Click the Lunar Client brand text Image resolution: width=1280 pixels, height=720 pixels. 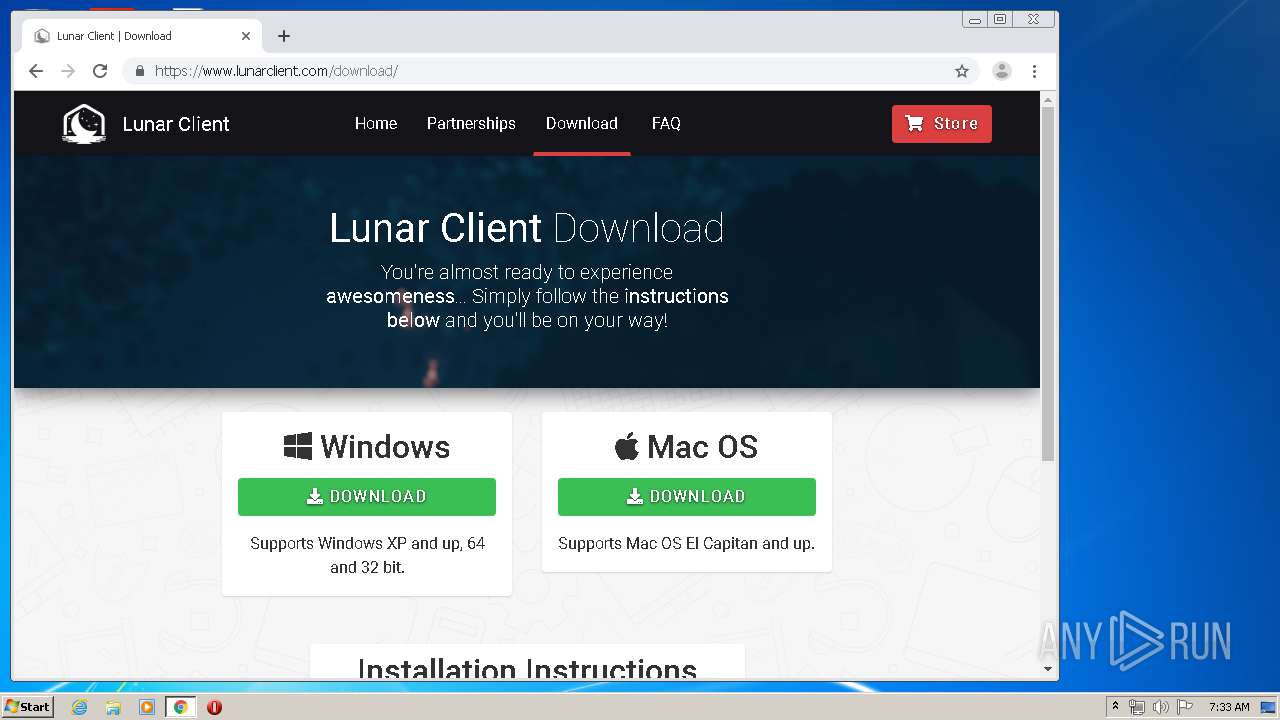[176, 124]
